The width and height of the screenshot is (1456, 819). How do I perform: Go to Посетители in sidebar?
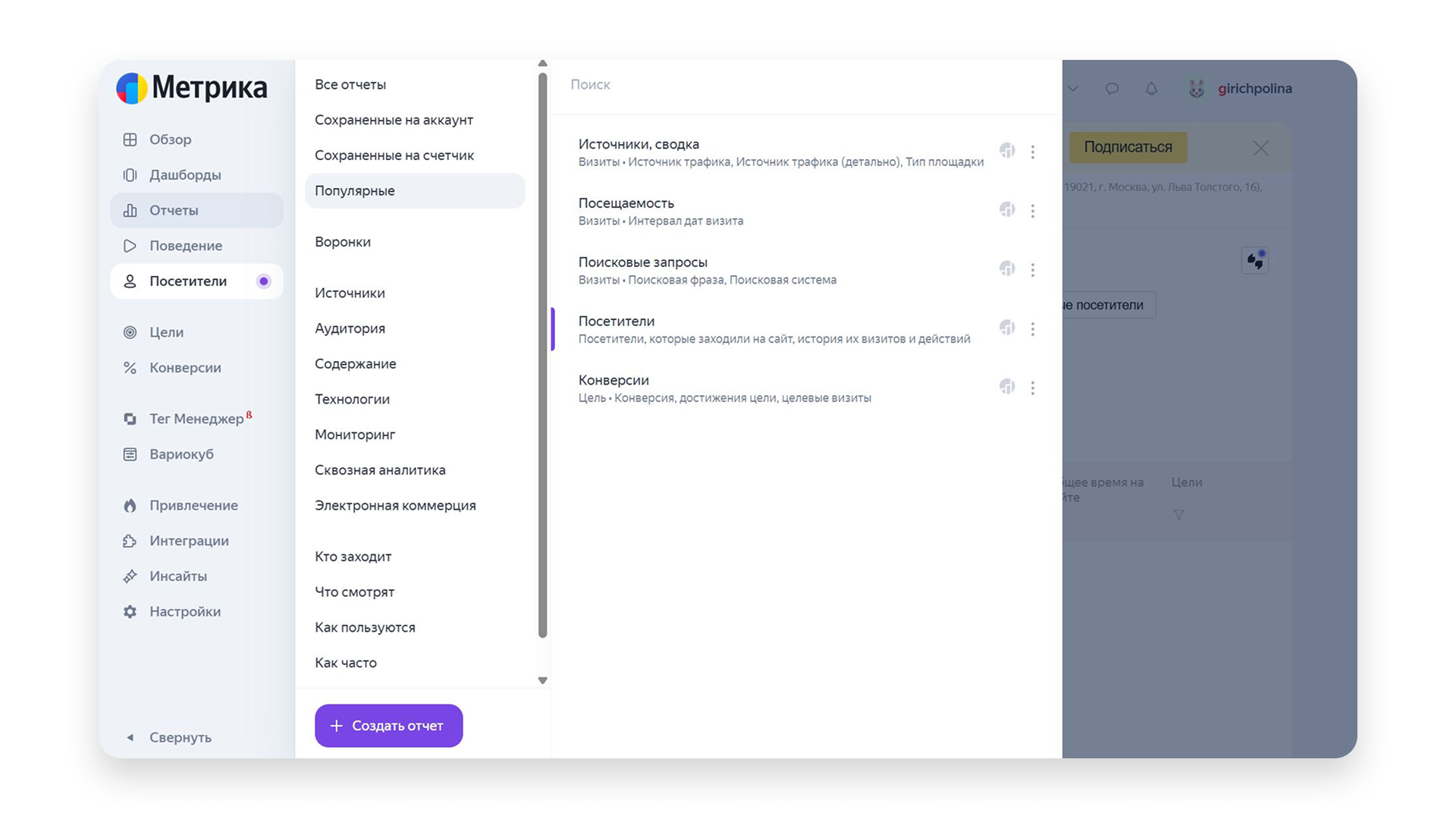pyautogui.click(x=197, y=281)
